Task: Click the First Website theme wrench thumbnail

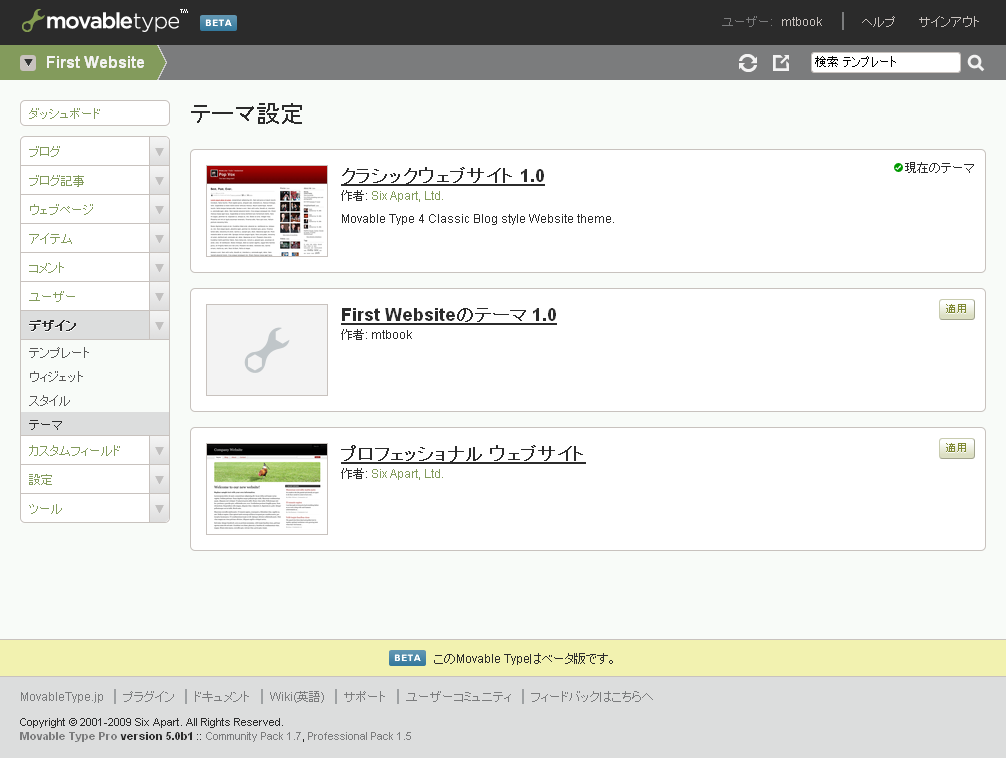Action: (x=267, y=350)
